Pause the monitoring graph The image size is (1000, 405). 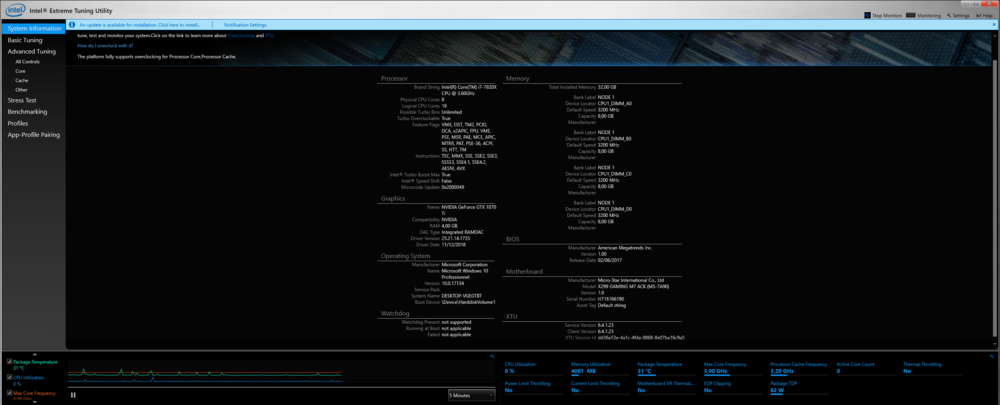(73, 394)
